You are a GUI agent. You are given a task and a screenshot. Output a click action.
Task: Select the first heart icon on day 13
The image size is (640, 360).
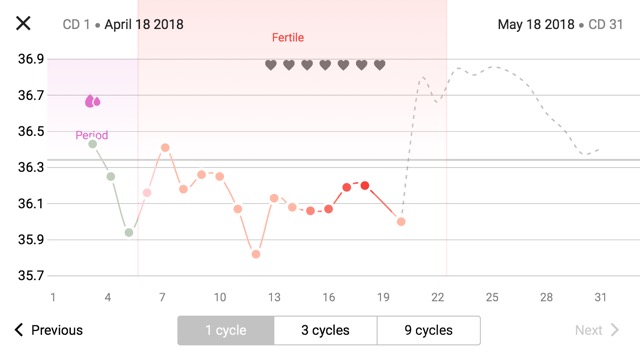point(271,65)
